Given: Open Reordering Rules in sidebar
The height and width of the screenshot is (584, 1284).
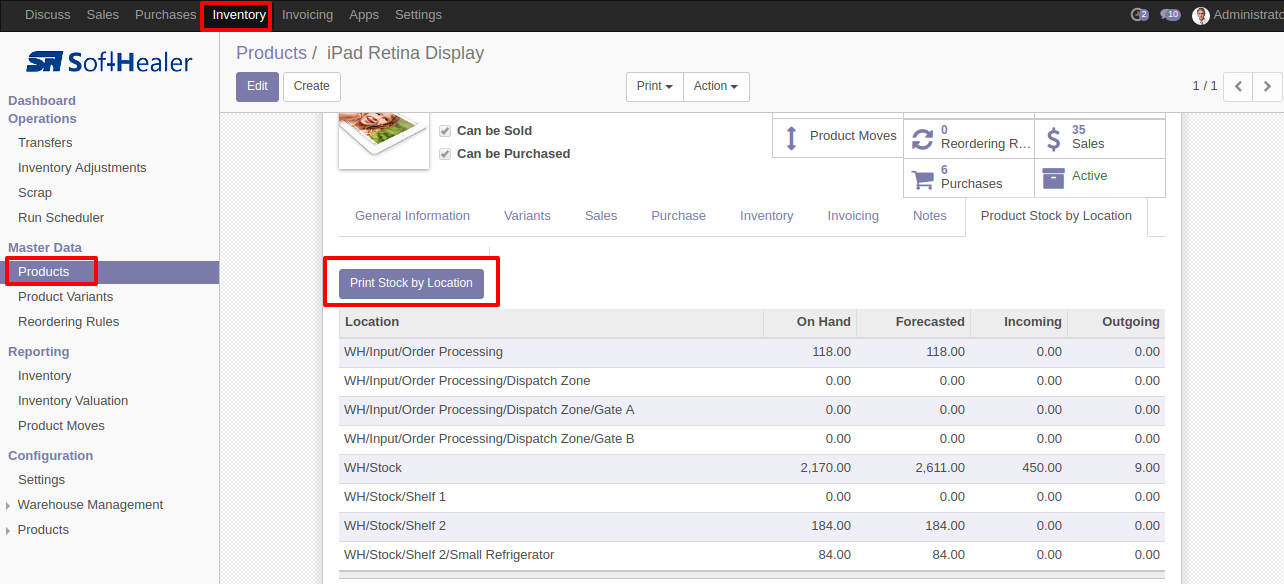Looking at the screenshot, I should 68,322.
